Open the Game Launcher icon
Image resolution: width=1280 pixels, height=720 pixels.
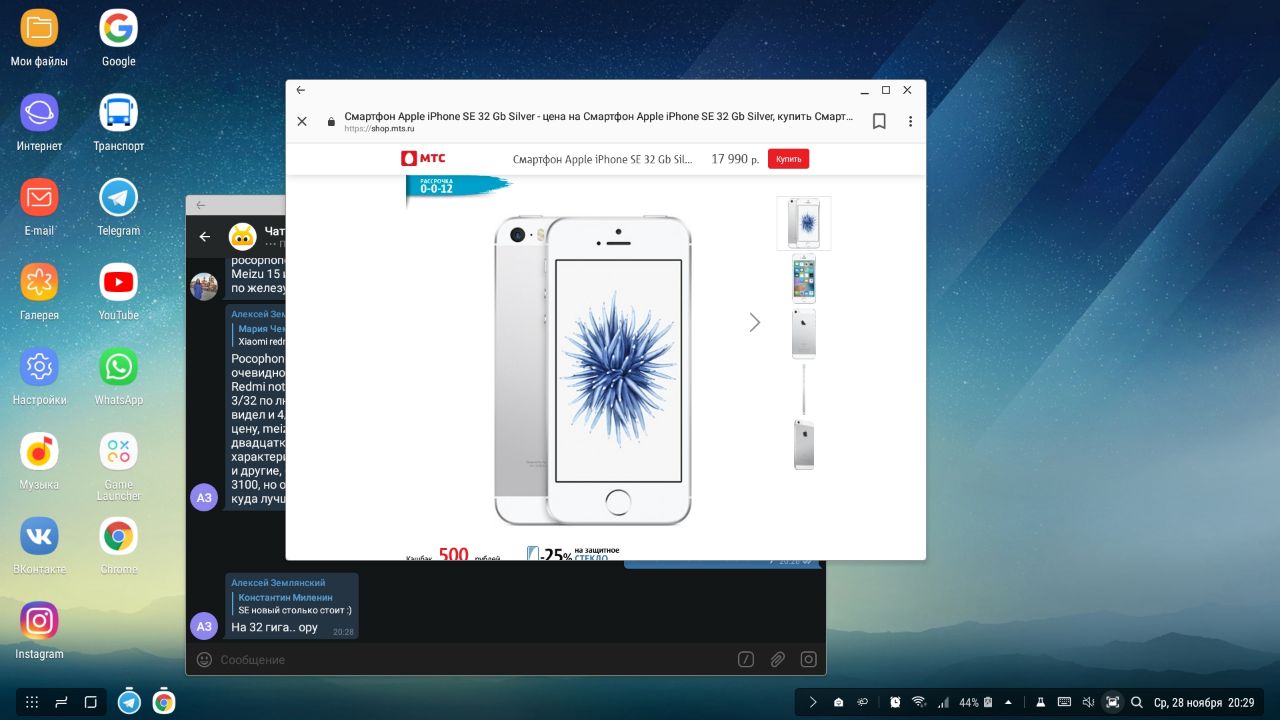(x=118, y=465)
